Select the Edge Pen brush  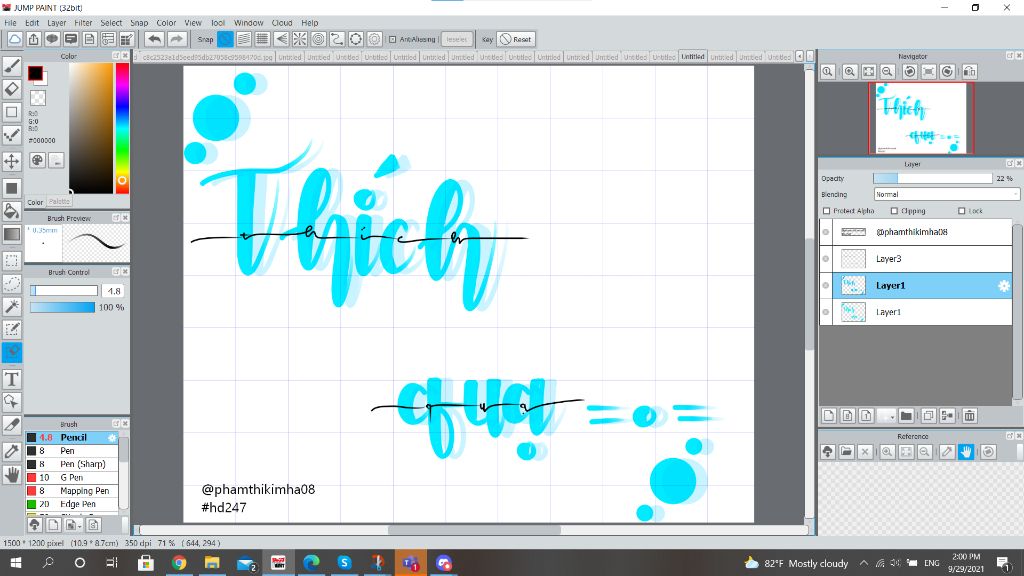72,504
